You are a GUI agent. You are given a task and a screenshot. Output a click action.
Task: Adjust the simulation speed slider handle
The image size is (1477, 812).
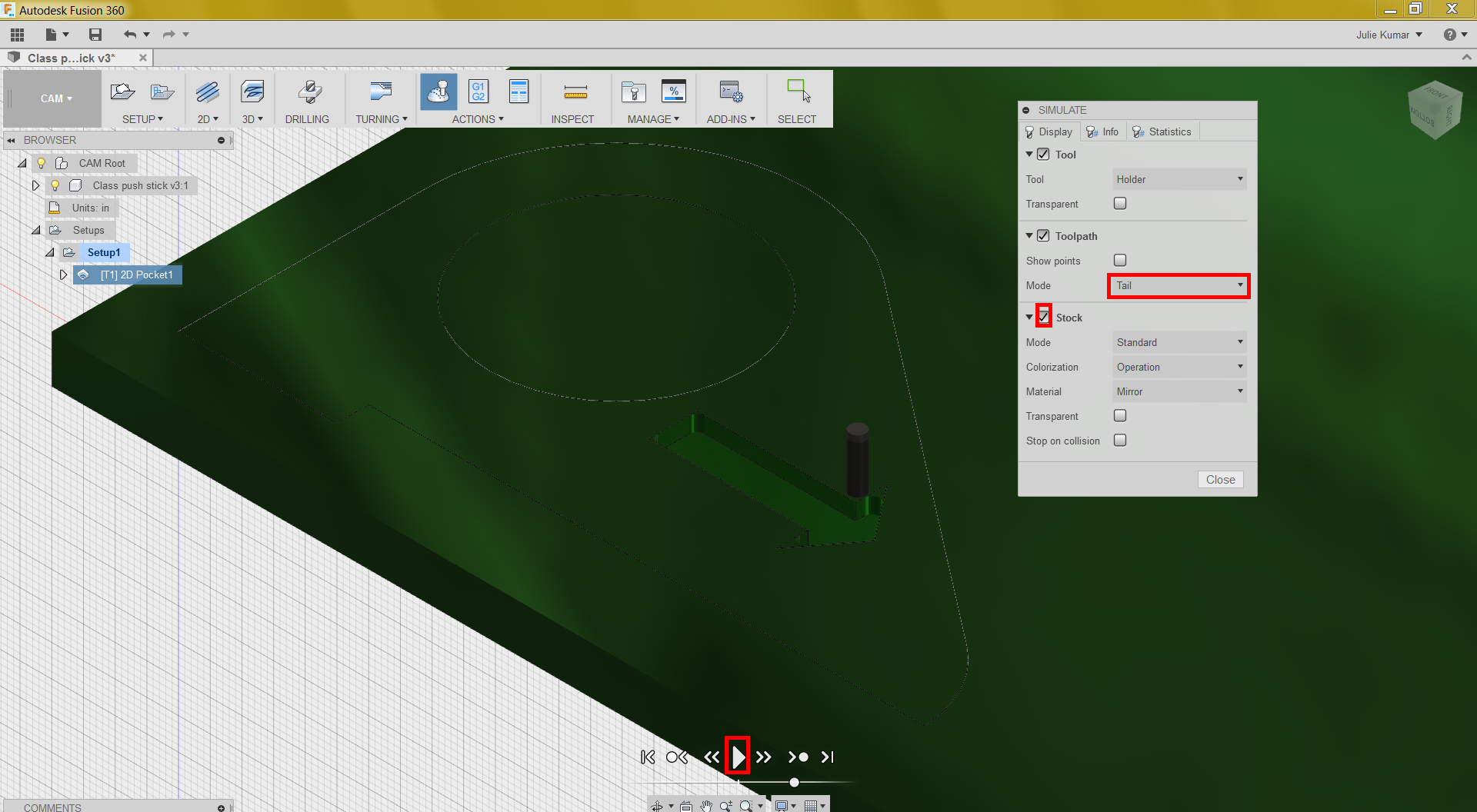tap(794, 782)
